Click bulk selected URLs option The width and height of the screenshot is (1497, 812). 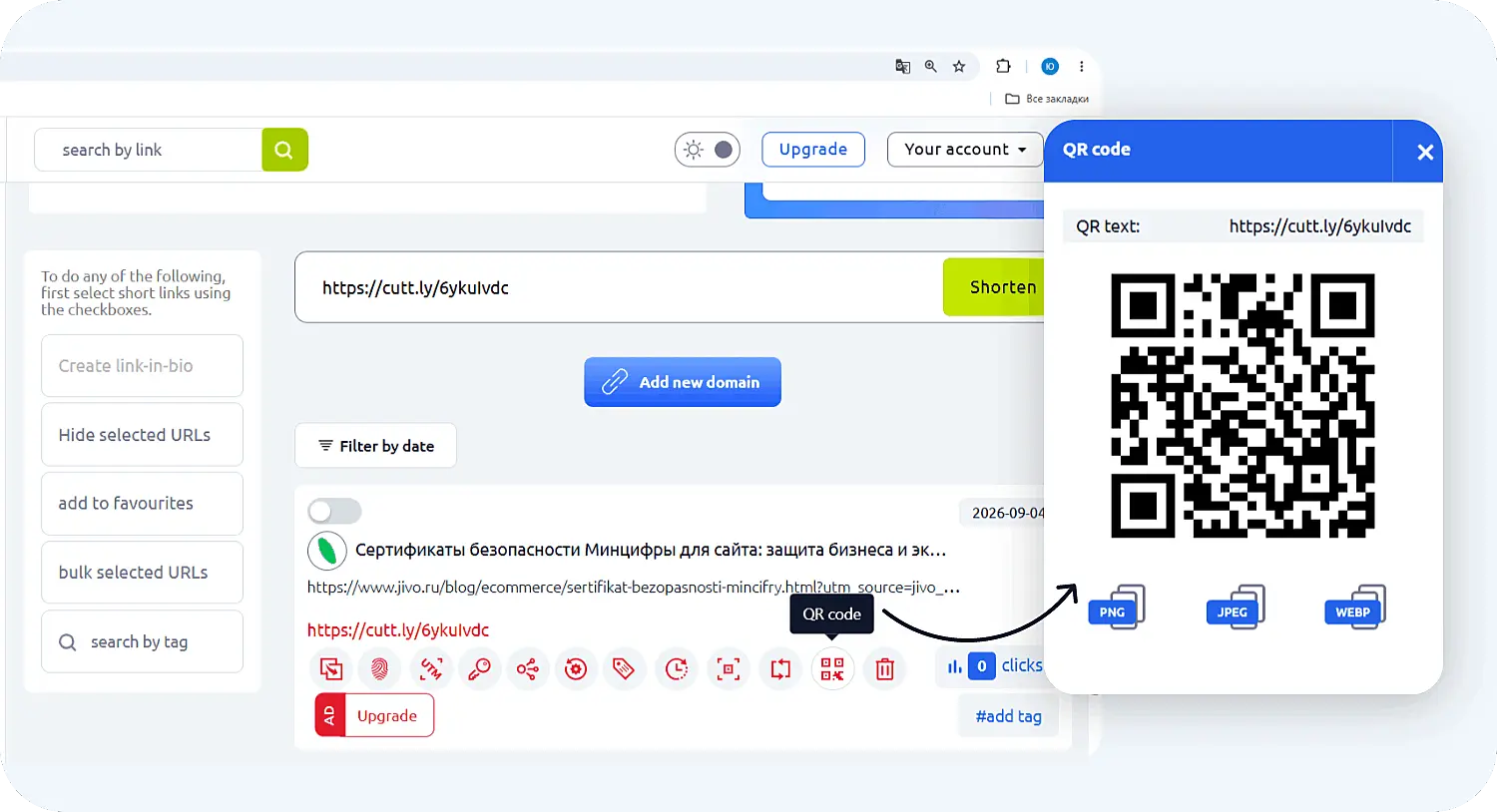coord(142,573)
